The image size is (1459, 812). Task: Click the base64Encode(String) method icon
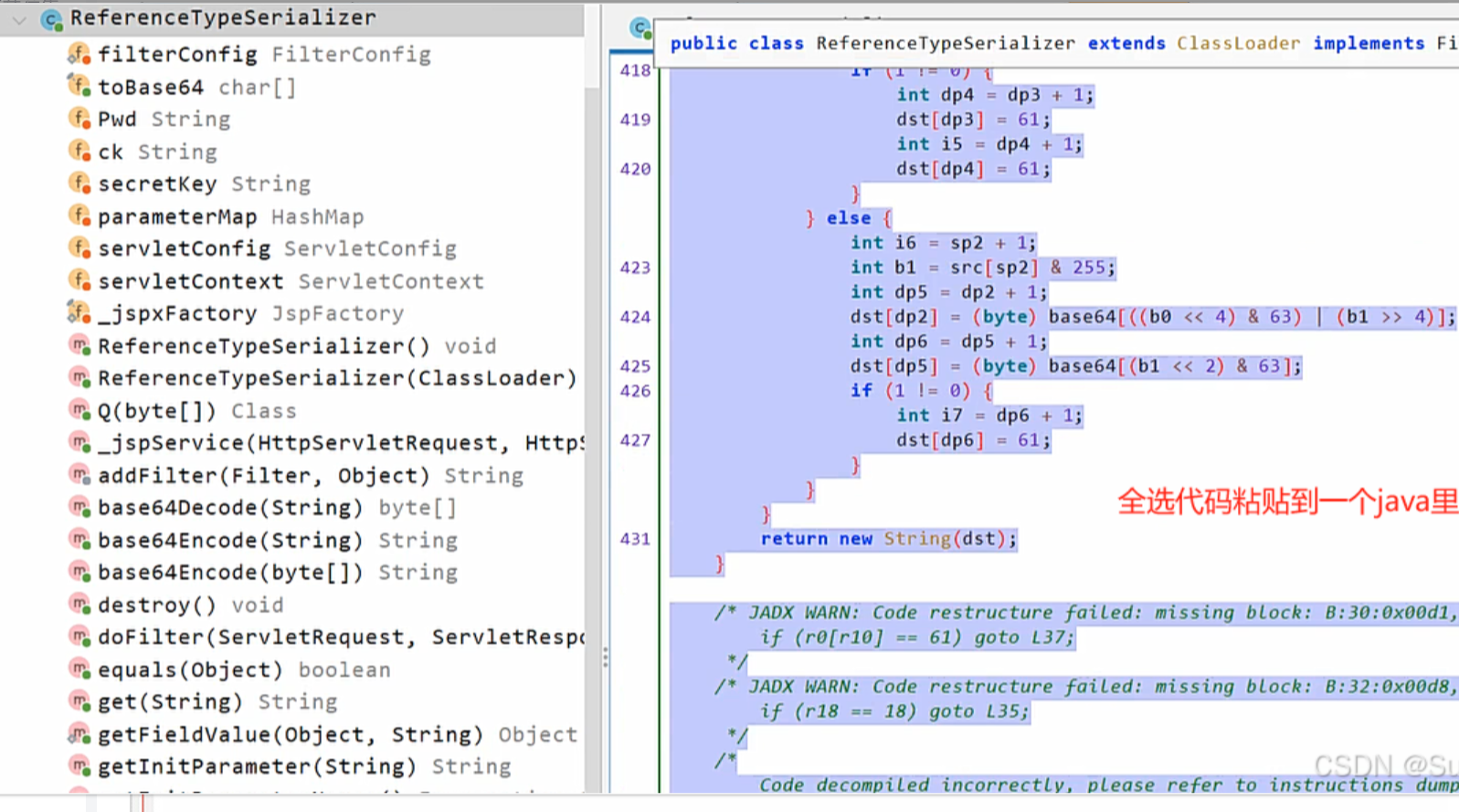(x=79, y=541)
